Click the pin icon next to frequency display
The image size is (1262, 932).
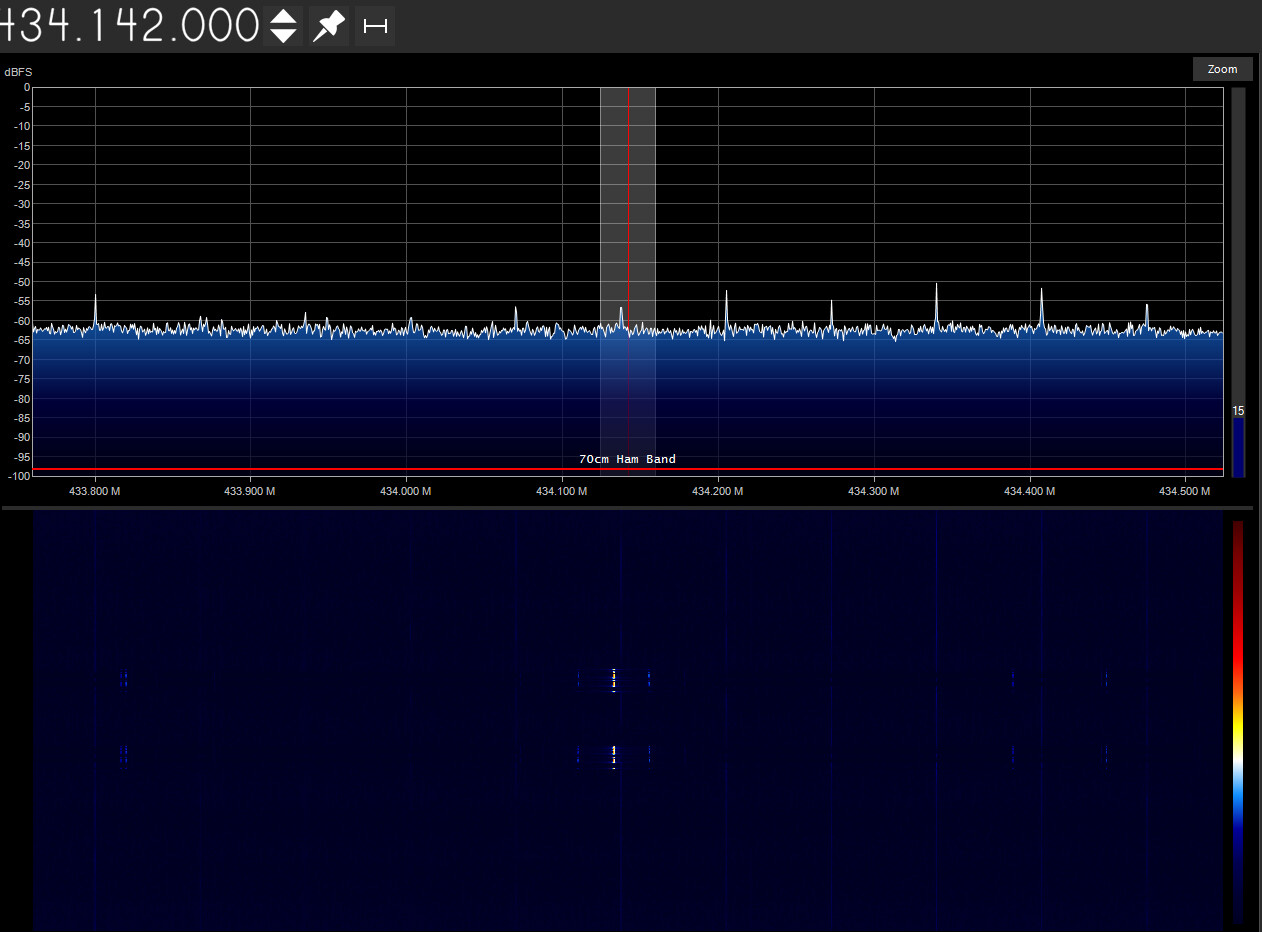tap(328, 26)
